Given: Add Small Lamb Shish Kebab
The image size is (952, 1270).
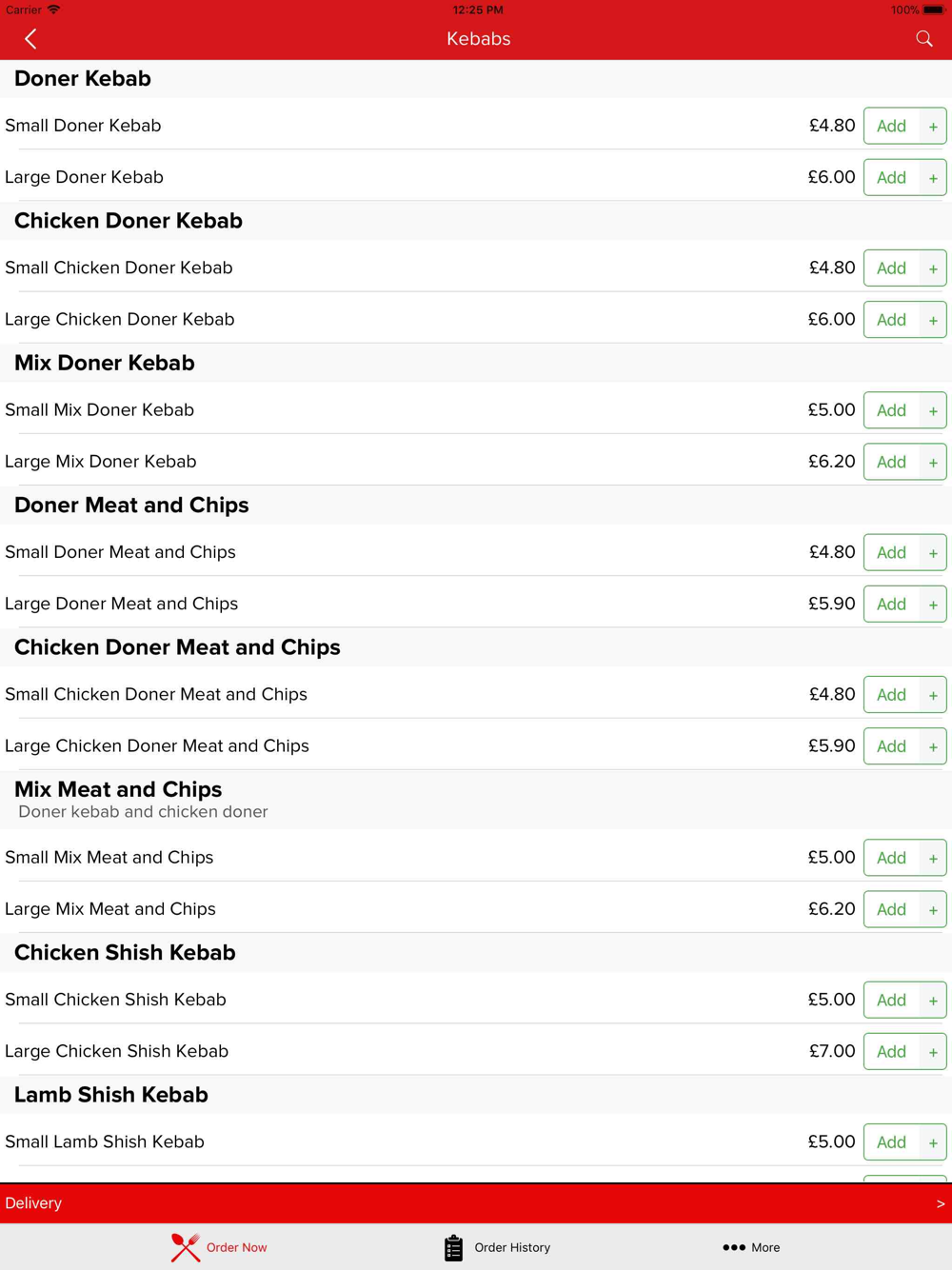Looking at the screenshot, I should pos(891,1142).
